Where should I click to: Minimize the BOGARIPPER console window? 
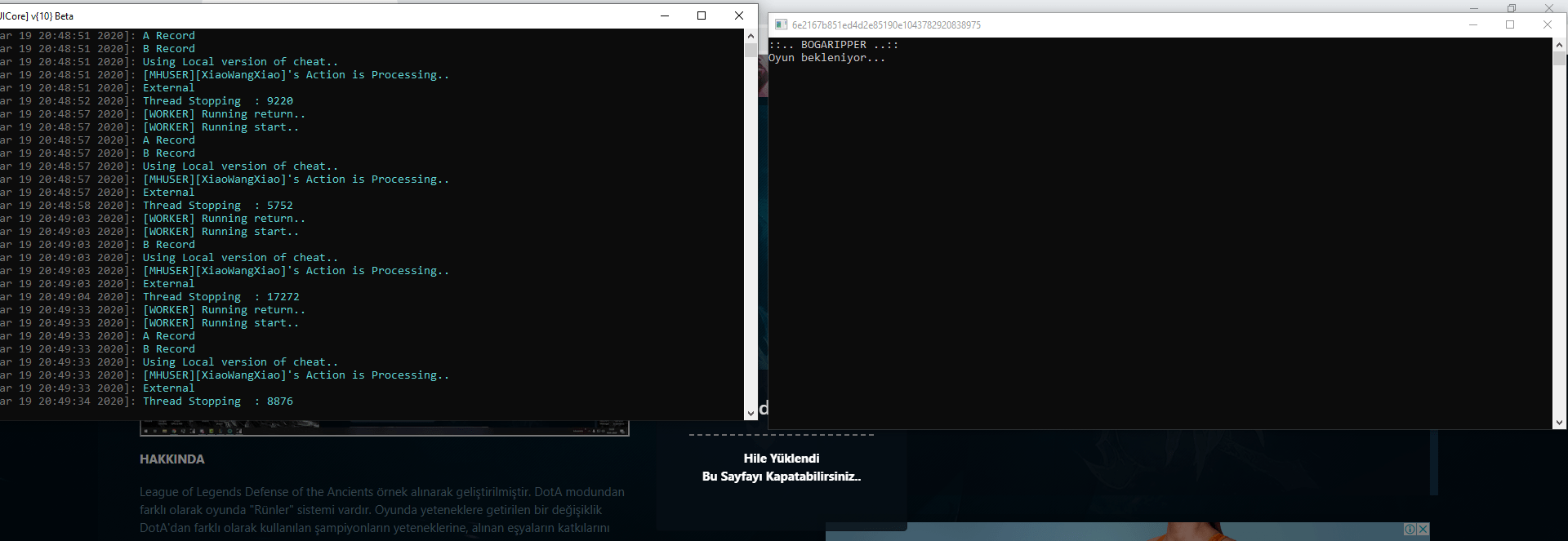pyautogui.click(x=1473, y=24)
